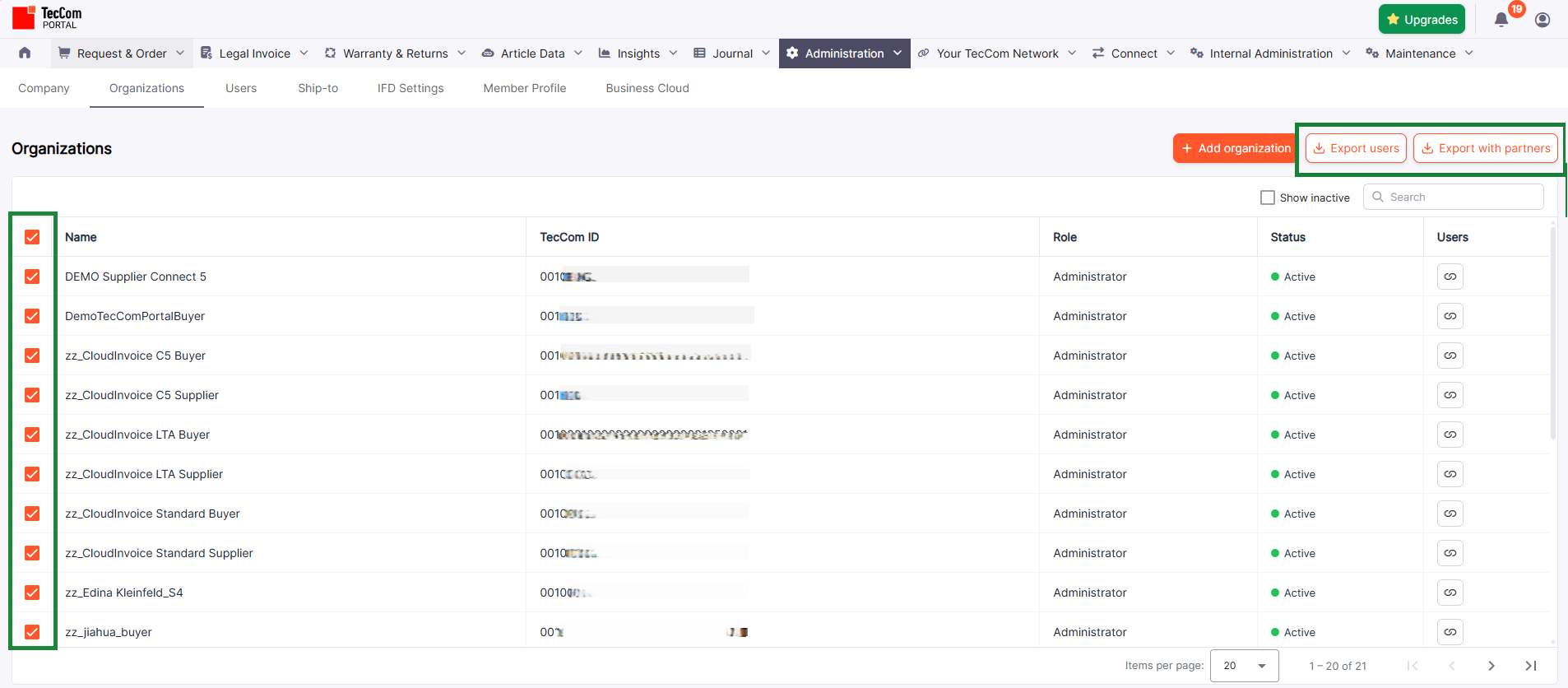Switch to the Member Profile tab
The height and width of the screenshot is (688, 1568).
525,88
